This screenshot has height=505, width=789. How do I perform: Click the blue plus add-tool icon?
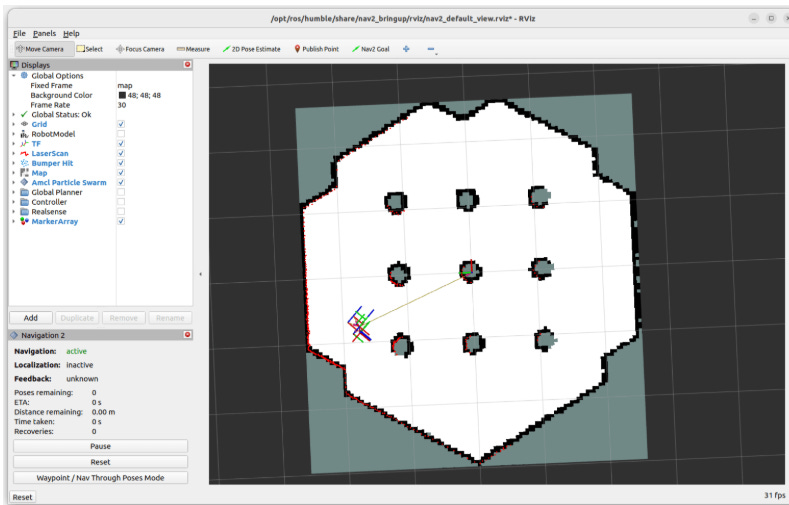[x=406, y=49]
